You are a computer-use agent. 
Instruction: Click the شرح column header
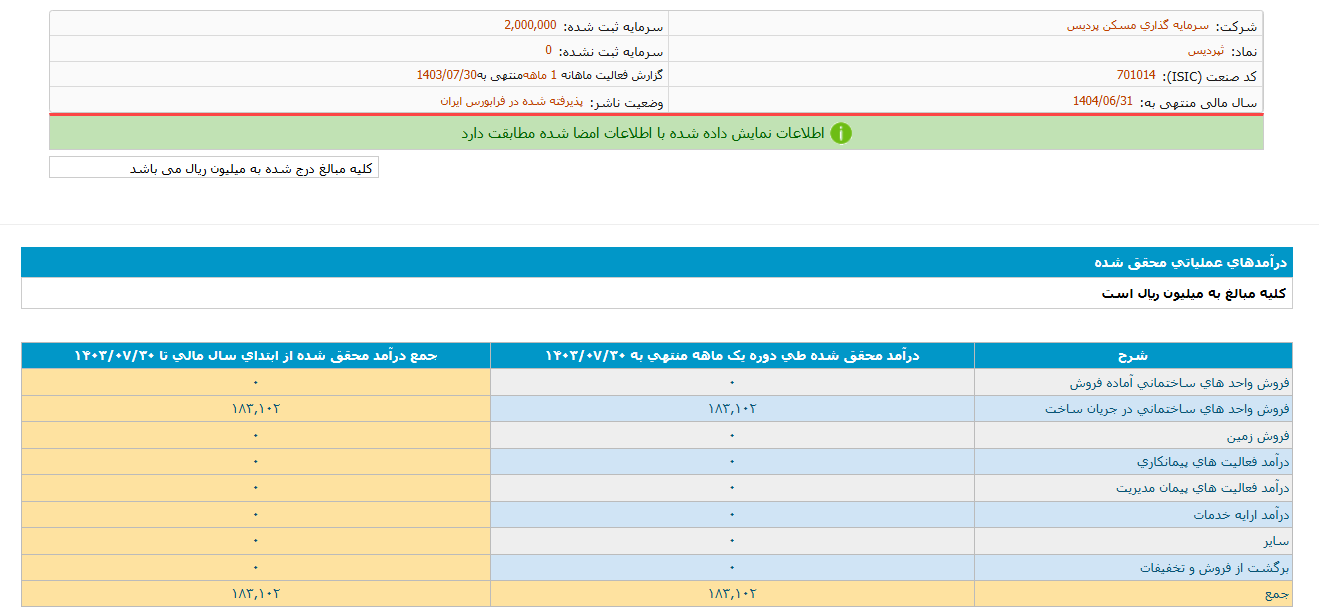pyautogui.click(x=1132, y=355)
